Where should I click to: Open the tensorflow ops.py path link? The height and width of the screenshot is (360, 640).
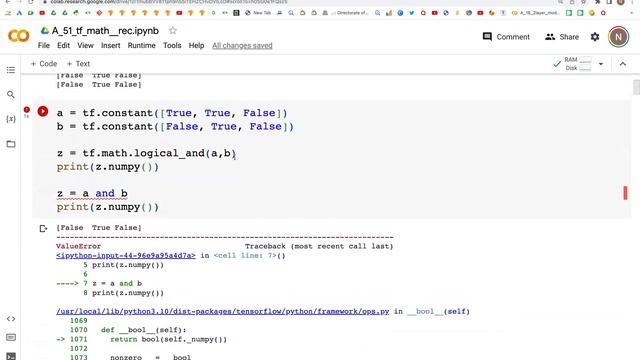(223, 311)
